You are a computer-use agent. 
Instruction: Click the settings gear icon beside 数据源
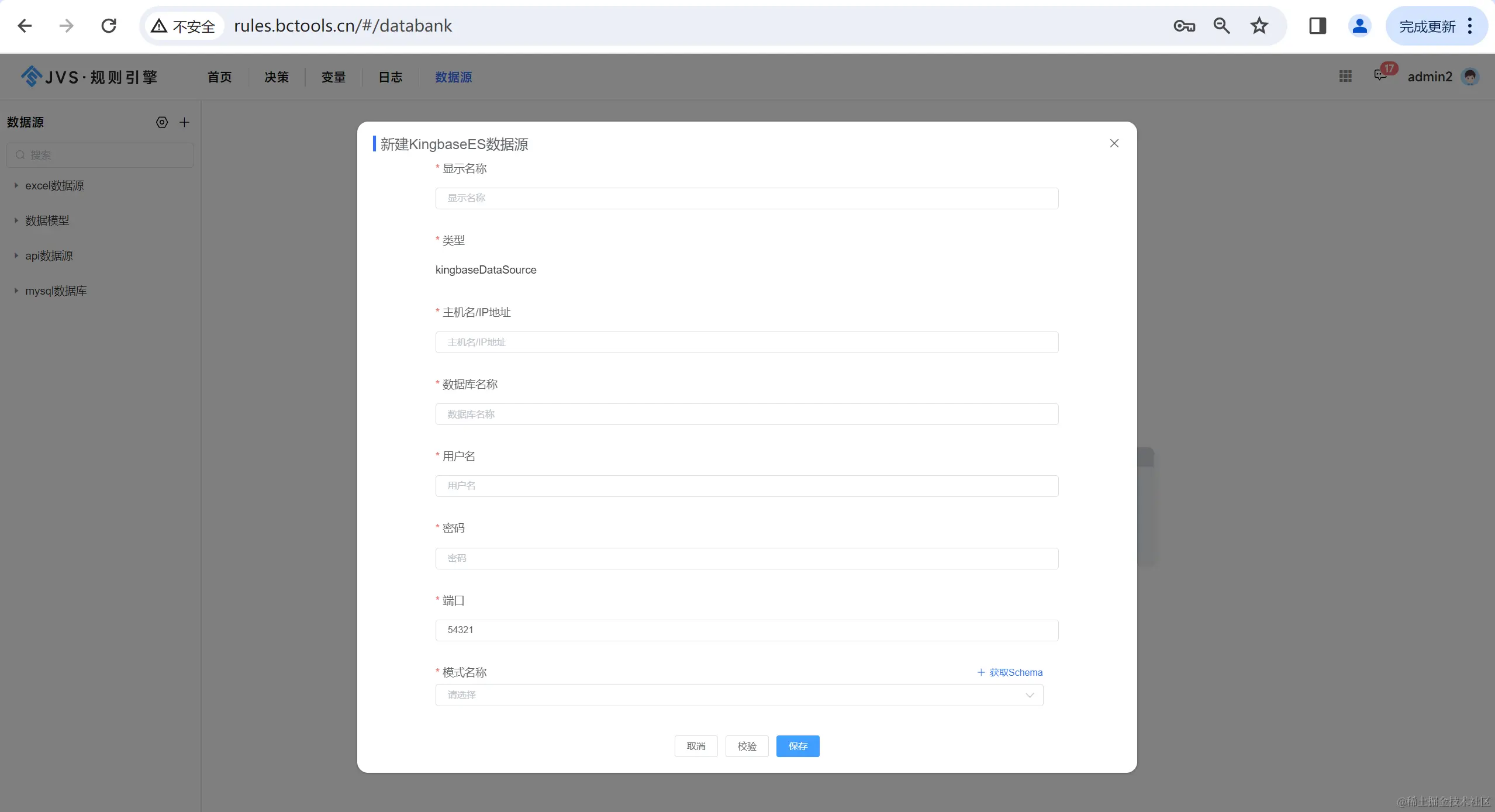click(x=162, y=122)
